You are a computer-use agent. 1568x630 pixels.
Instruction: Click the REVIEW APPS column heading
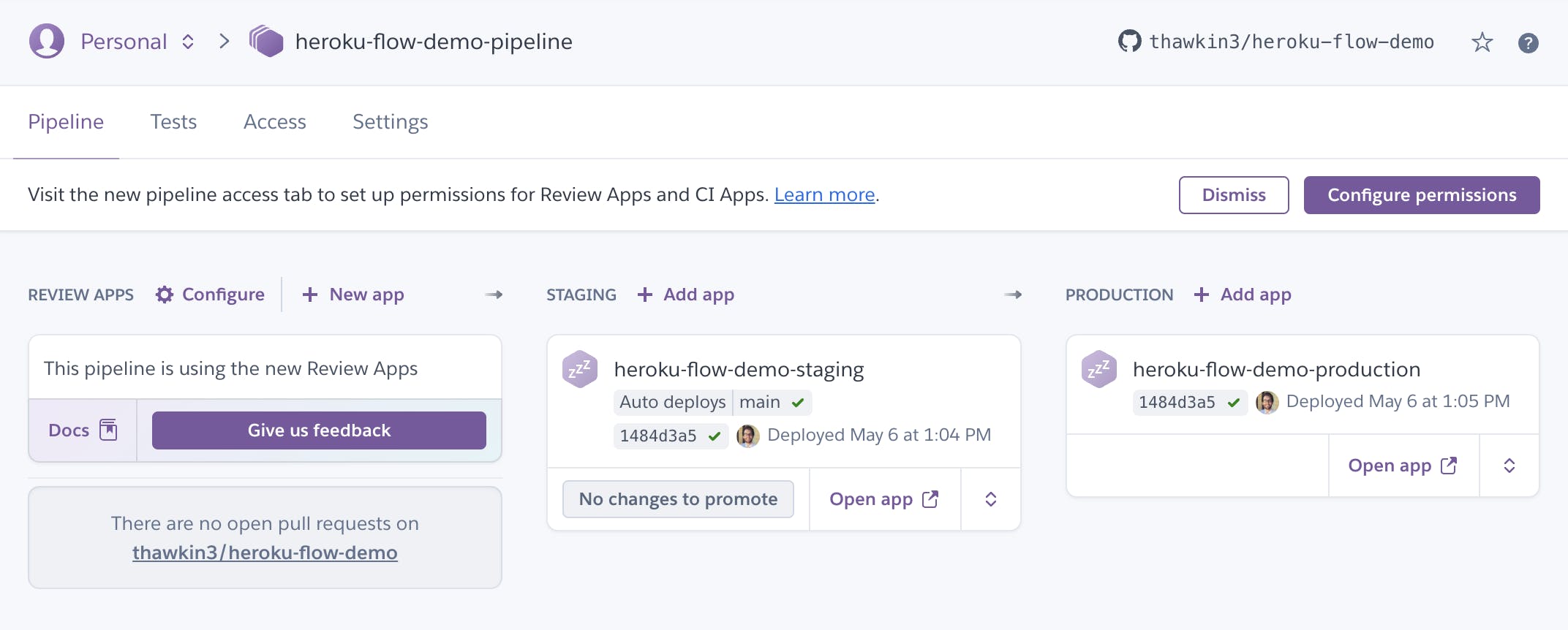point(81,295)
